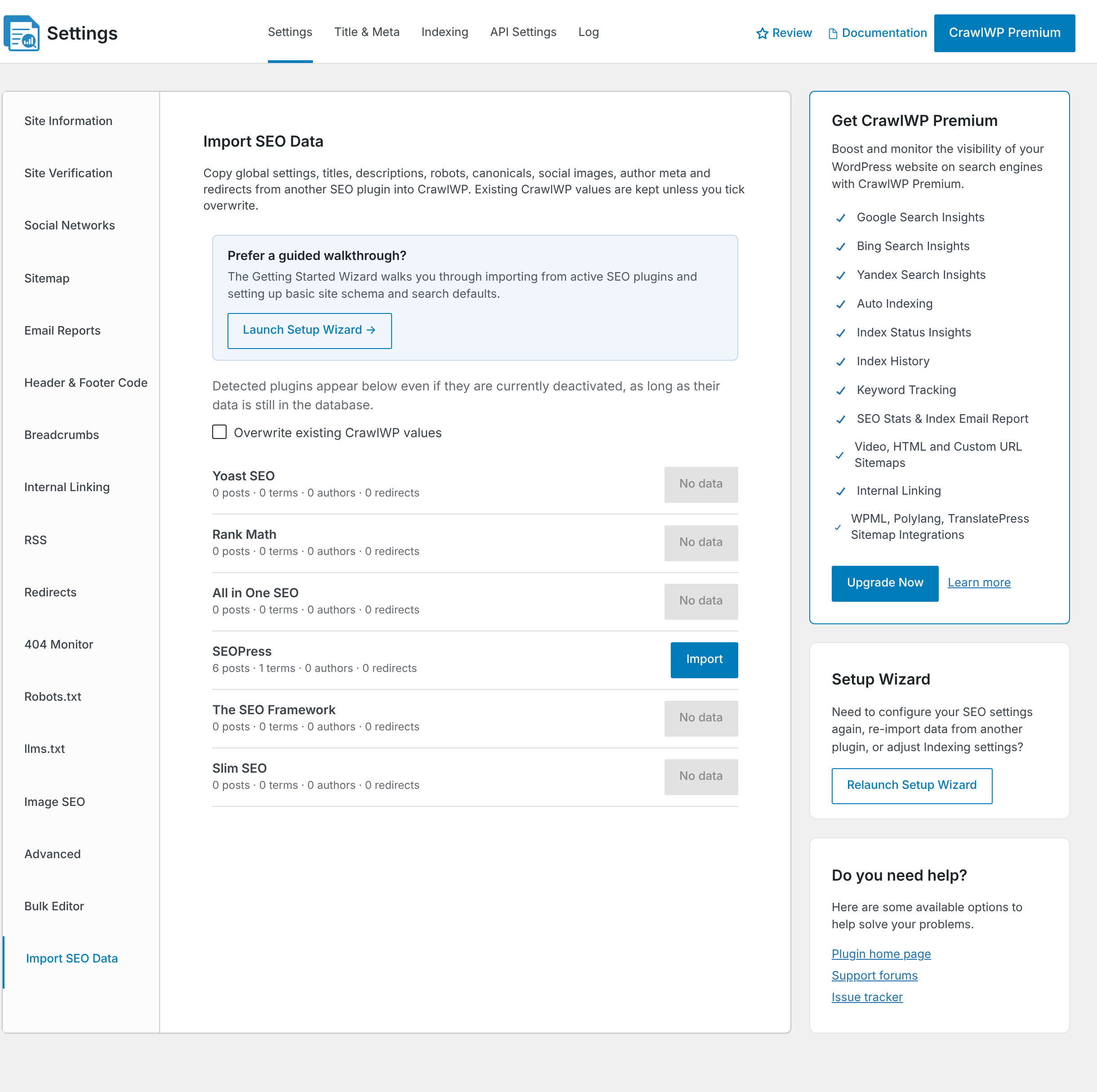
Task: Open Site Verification settings
Action: click(68, 173)
